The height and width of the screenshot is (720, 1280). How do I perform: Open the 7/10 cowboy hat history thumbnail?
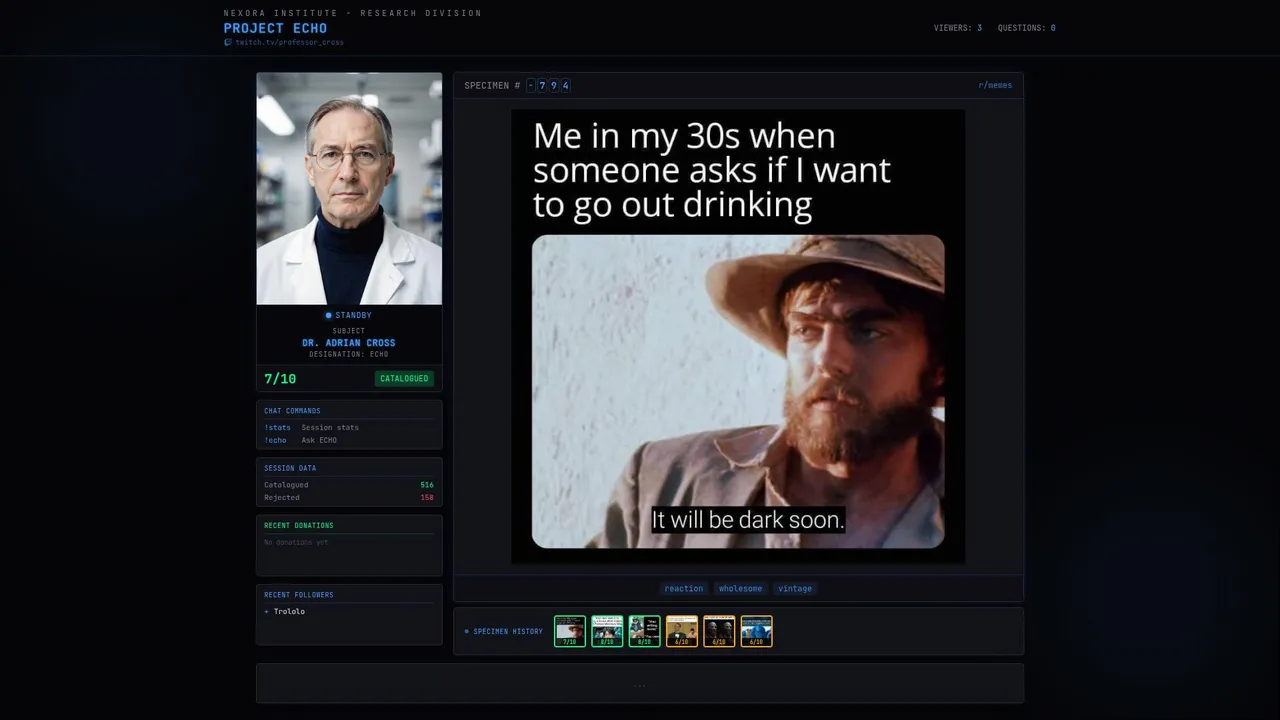(x=570, y=631)
